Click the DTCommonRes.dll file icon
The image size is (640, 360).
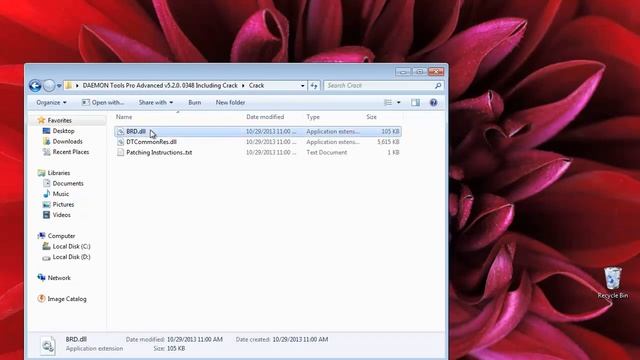[x=120, y=142]
